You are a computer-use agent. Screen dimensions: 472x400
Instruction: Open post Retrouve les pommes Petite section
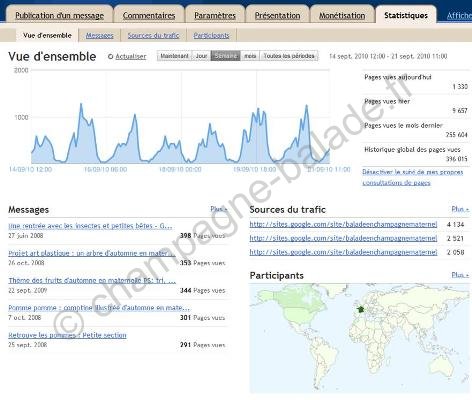tap(67, 335)
